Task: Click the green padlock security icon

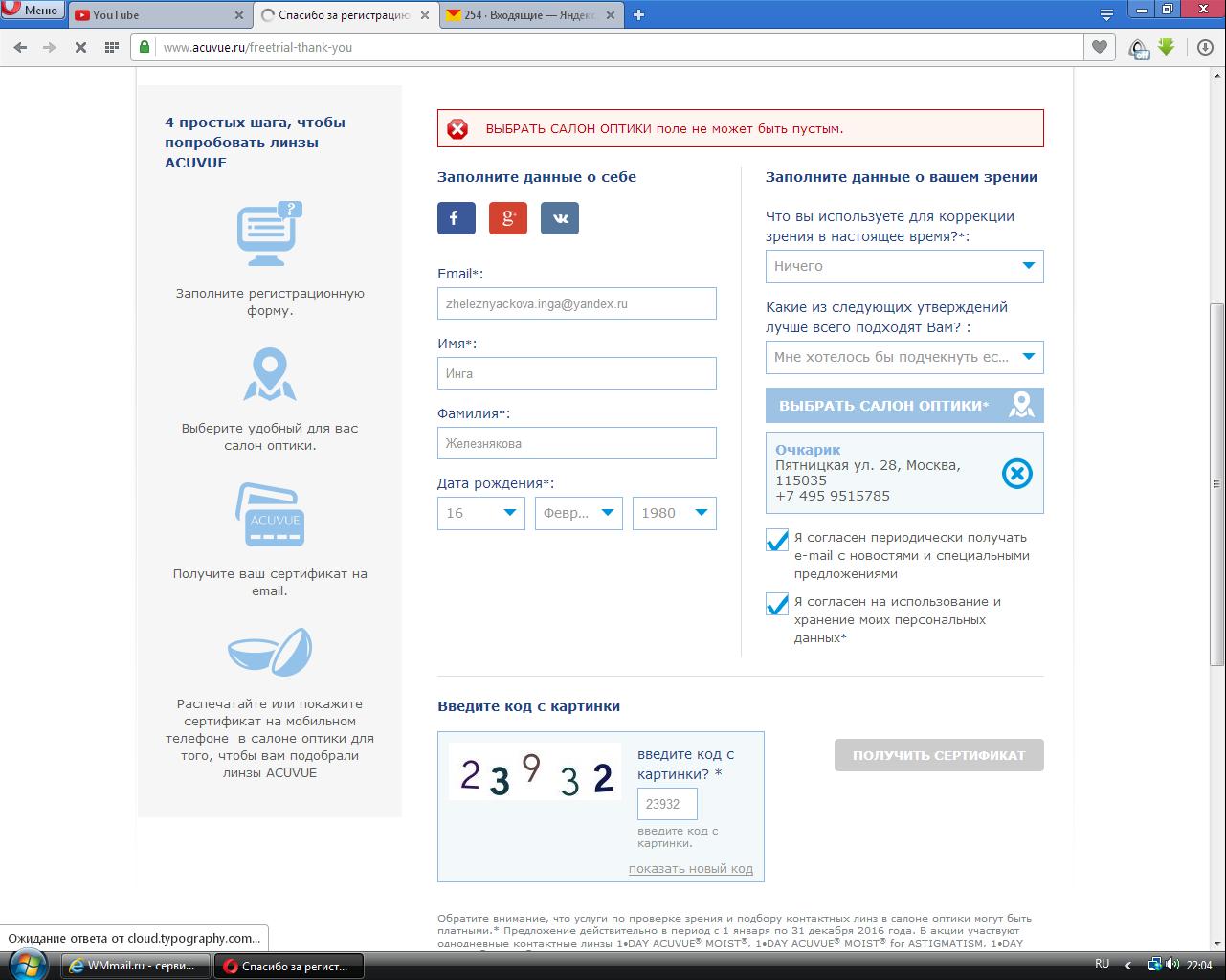Action: coord(145,47)
